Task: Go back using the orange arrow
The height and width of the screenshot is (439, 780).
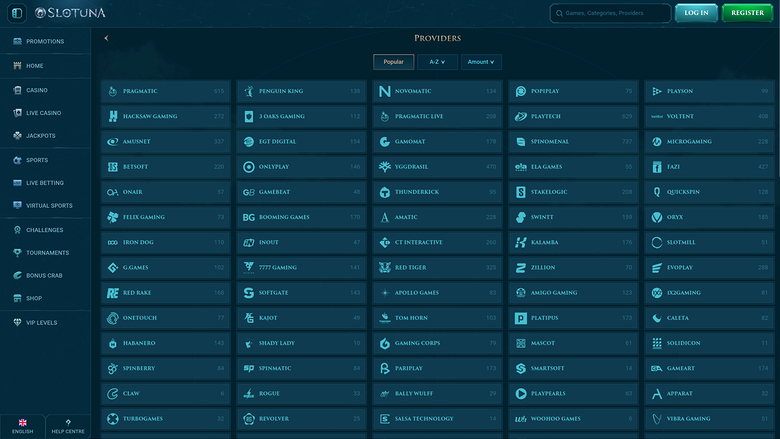Action: click(106, 38)
